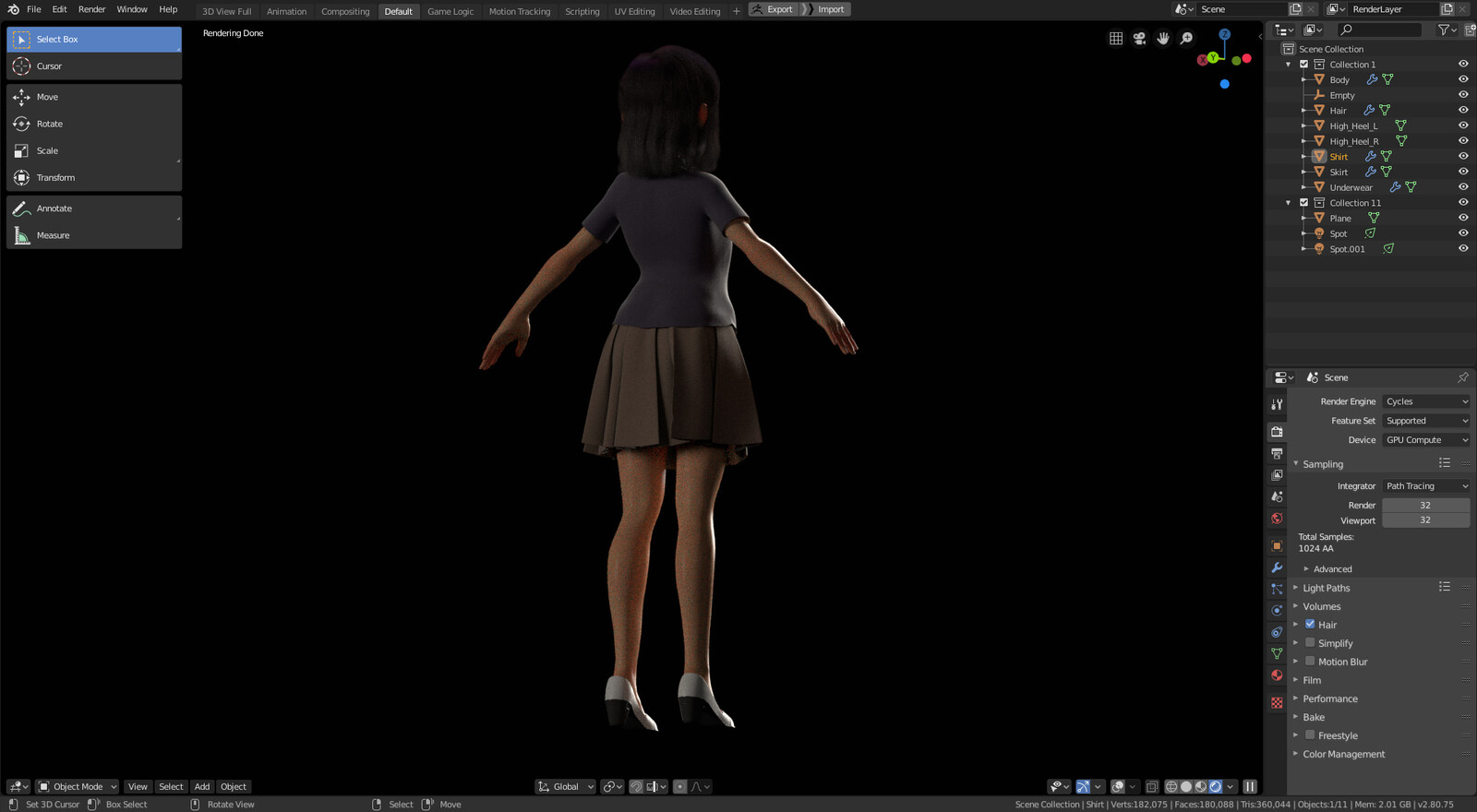Select the Cursor tool
This screenshot has height=812, width=1477.
[94, 66]
